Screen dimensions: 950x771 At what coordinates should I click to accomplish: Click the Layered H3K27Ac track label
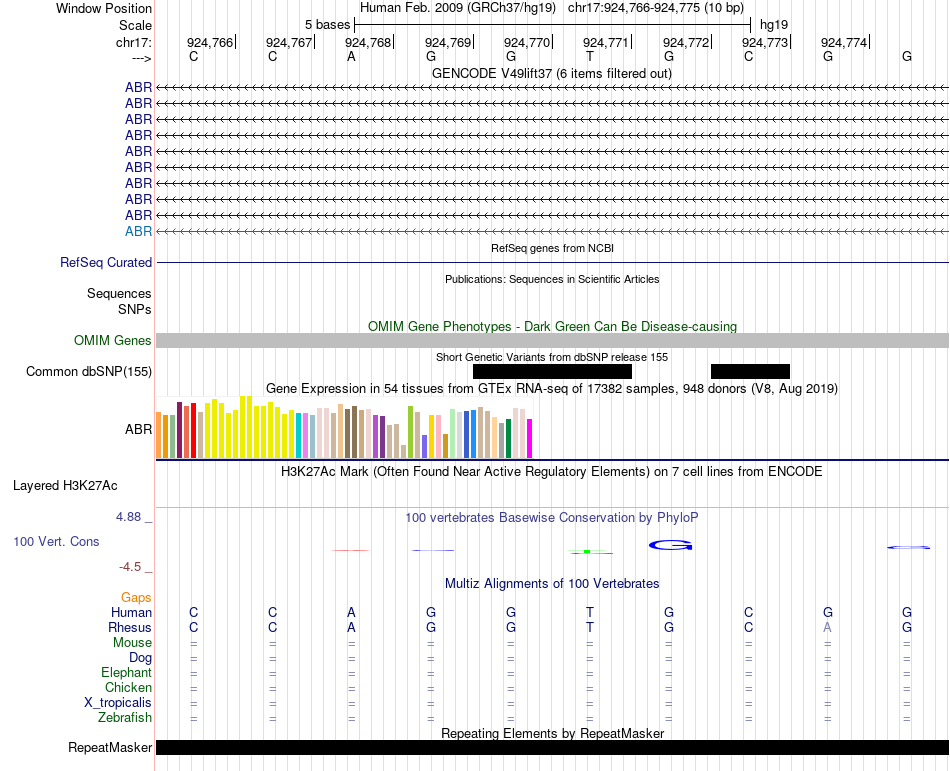65,486
